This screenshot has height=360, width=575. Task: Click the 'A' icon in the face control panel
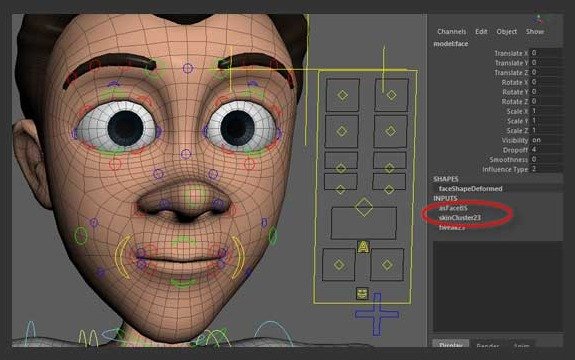tap(363, 247)
